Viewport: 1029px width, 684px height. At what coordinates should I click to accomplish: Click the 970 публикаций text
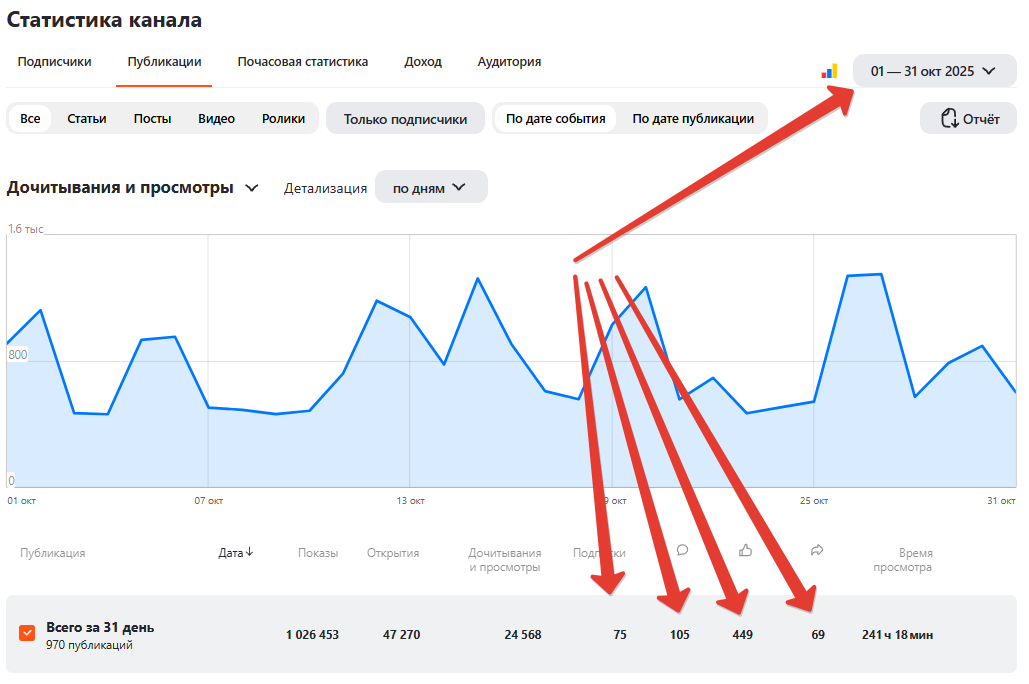tap(89, 645)
